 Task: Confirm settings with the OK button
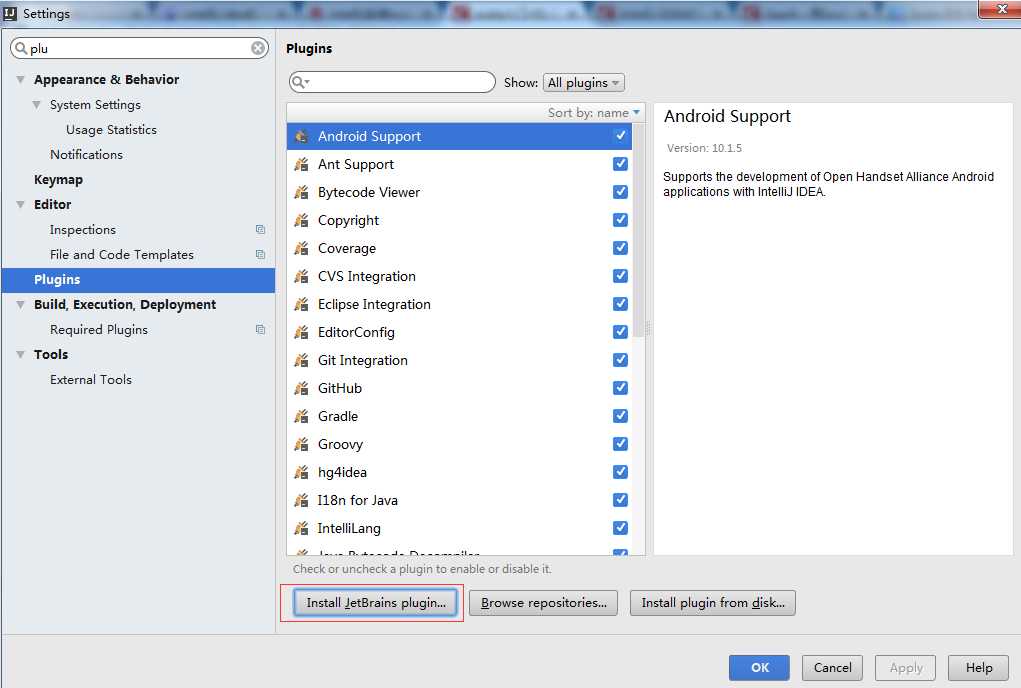point(759,667)
